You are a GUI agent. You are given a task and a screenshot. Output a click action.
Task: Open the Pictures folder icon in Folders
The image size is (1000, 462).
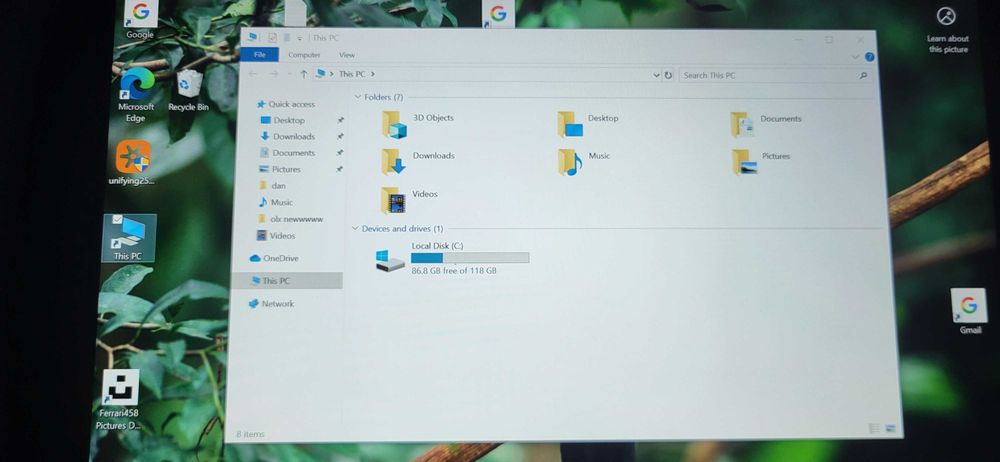[744, 162]
